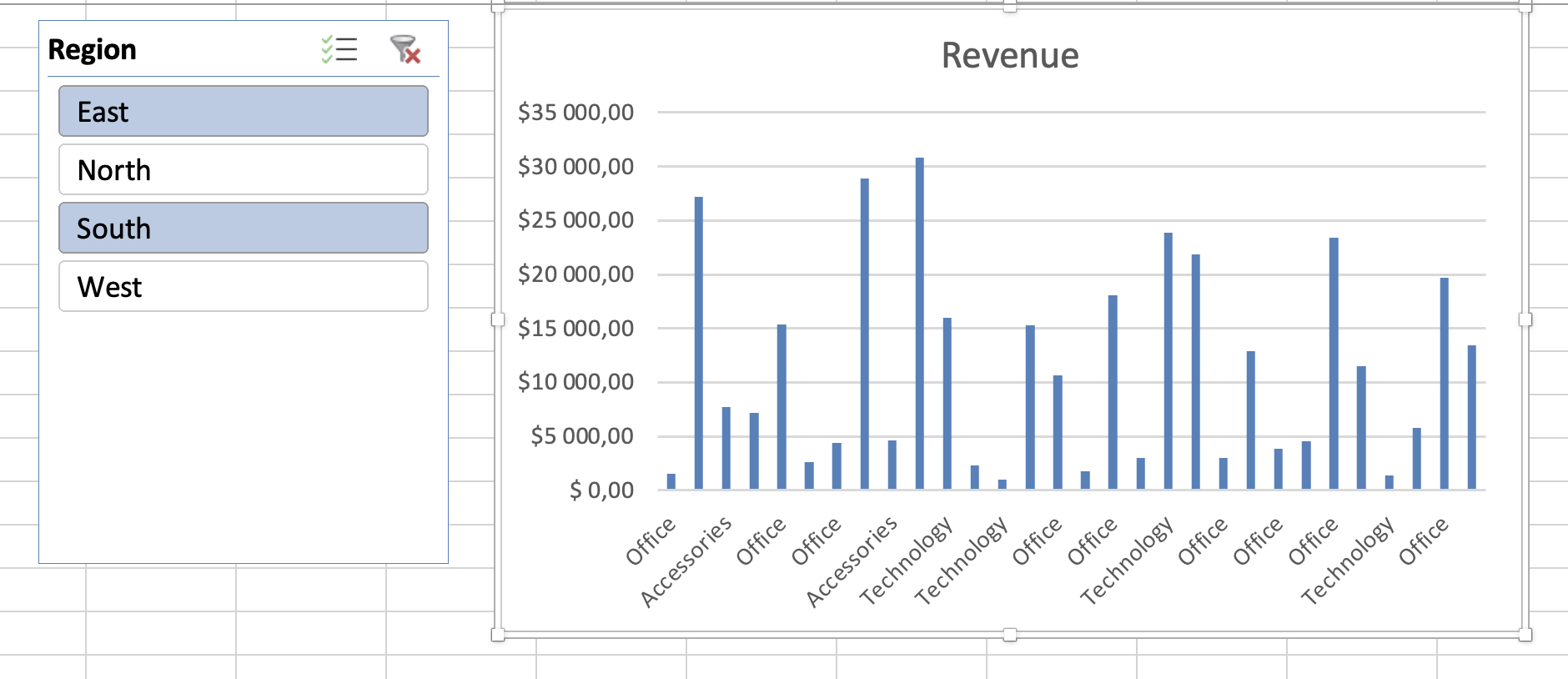Image resolution: width=1568 pixels, height=679 pixels.
Task: Deselect the East region slicer item
Action: click(x=243, y=111)
